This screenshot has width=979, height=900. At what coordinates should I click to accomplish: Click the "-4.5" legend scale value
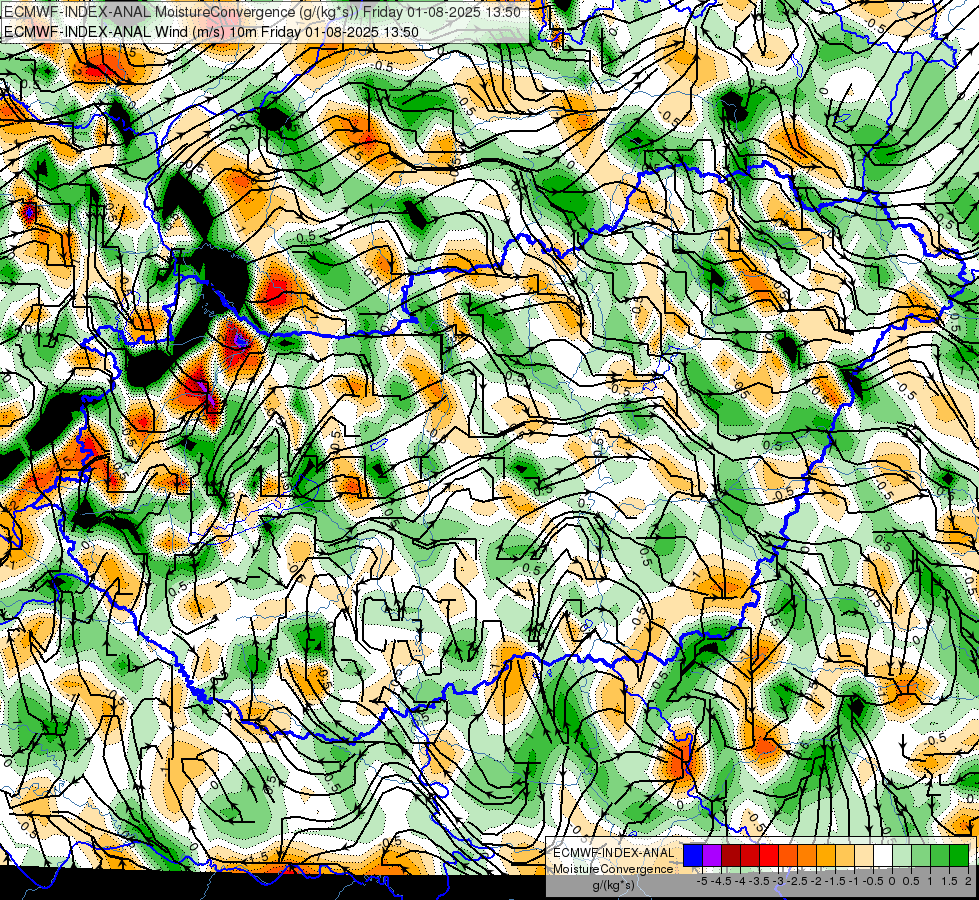[x=719, y=881]
